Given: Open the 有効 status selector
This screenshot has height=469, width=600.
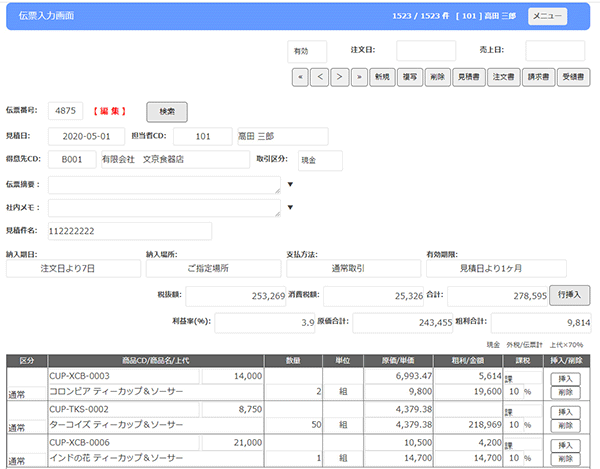Looking at the screenshot, I should 307,51.
